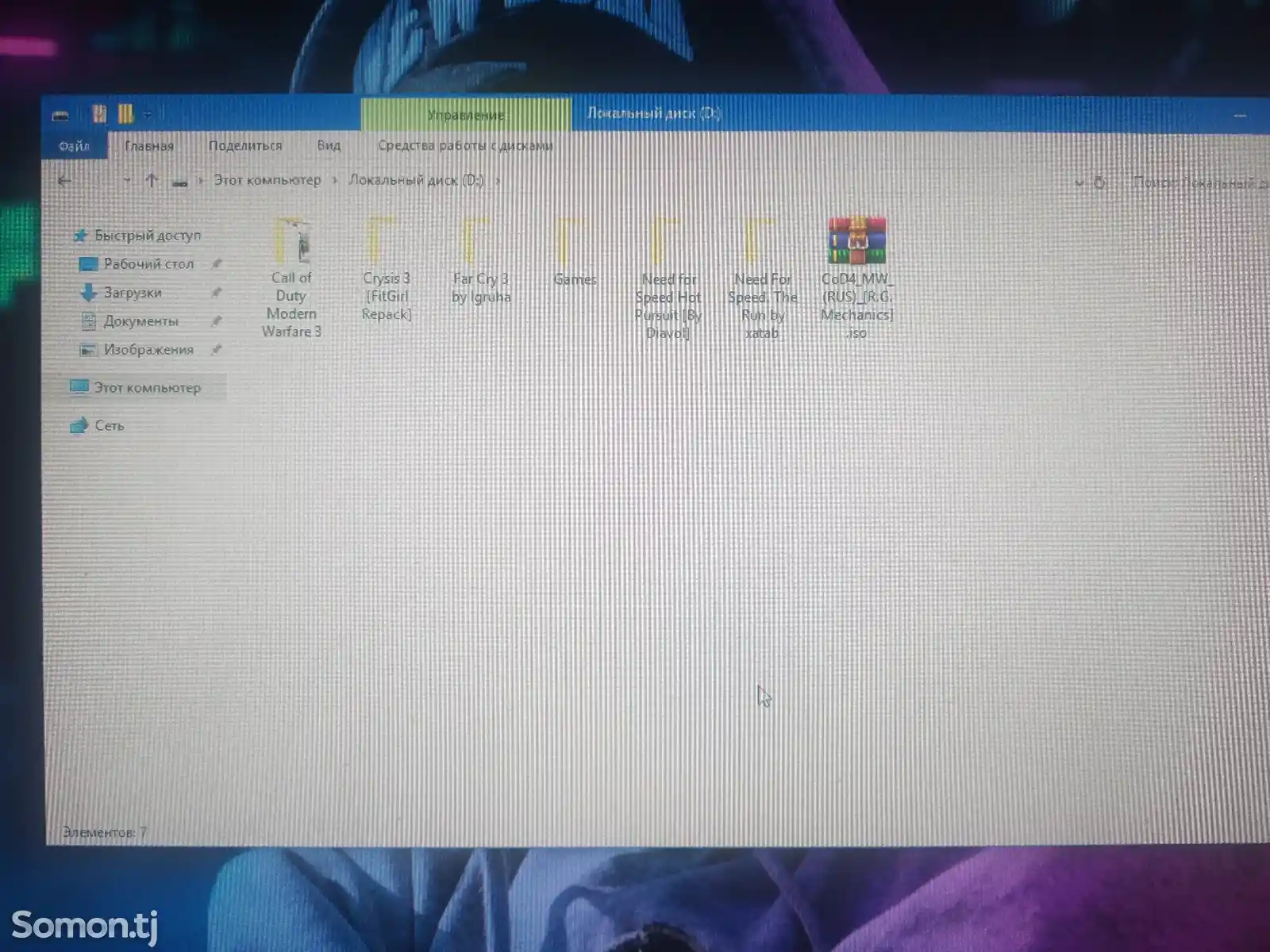
Task: Click the 'CoD4_MW_(RUS)_[R.G. Mechanics].iso' file name
Action: 856,306
